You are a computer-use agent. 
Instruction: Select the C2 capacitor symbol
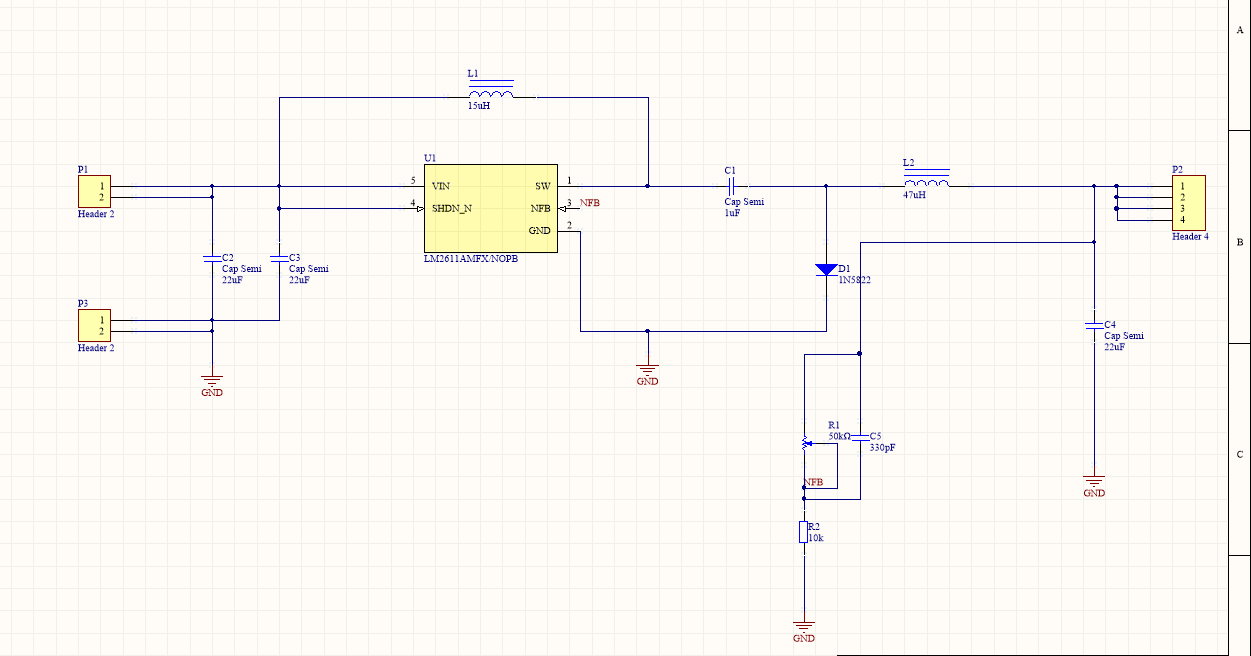(x=212, y=258)
